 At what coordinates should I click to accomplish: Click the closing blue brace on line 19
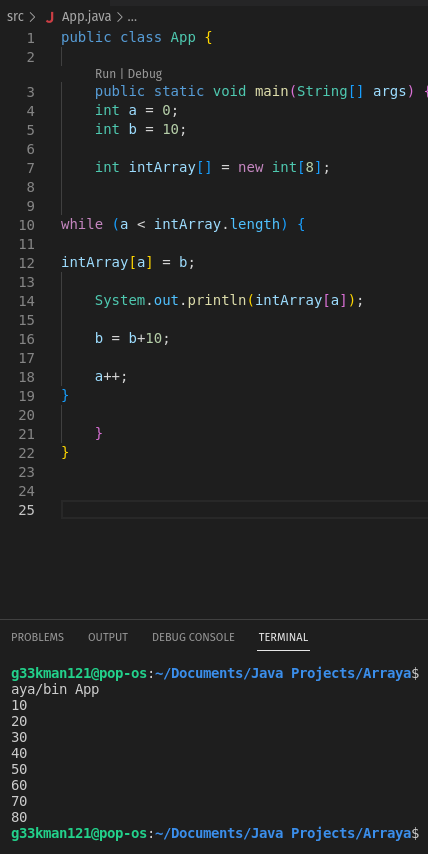(x=65, y=395)
